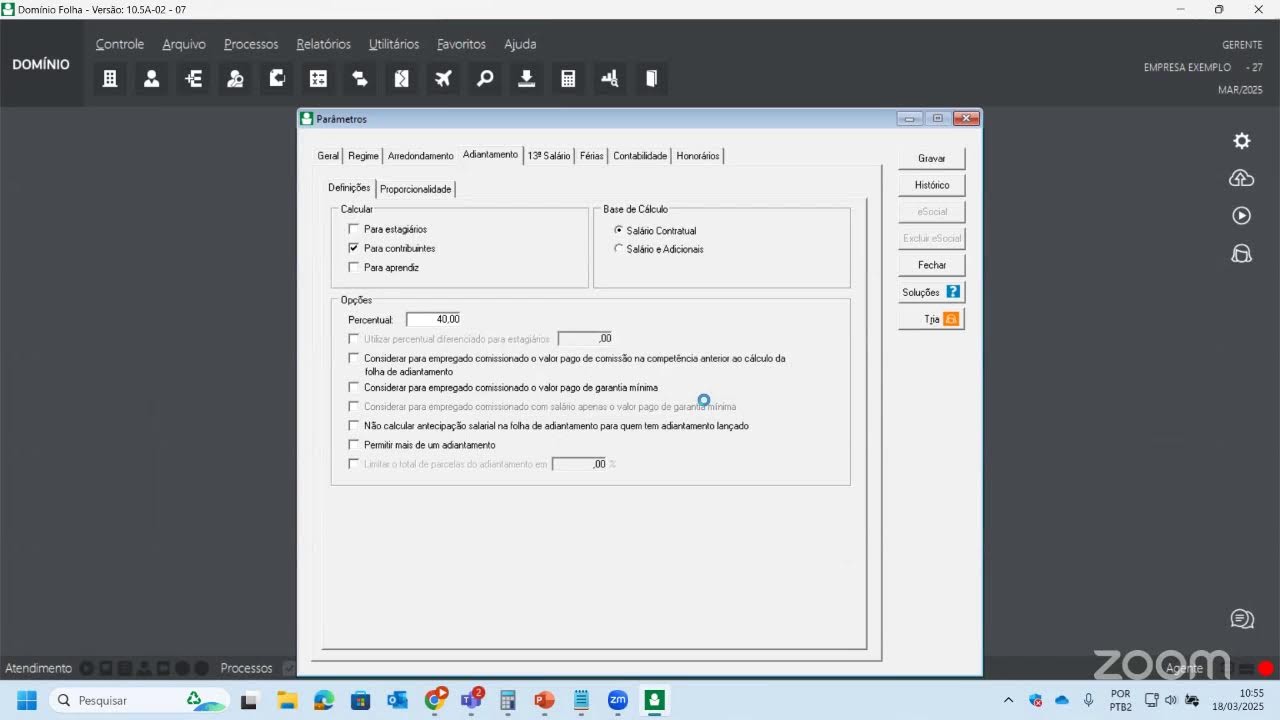
Task: Enable 'Permitir mais de um adiantamento'
Action: 353,445
